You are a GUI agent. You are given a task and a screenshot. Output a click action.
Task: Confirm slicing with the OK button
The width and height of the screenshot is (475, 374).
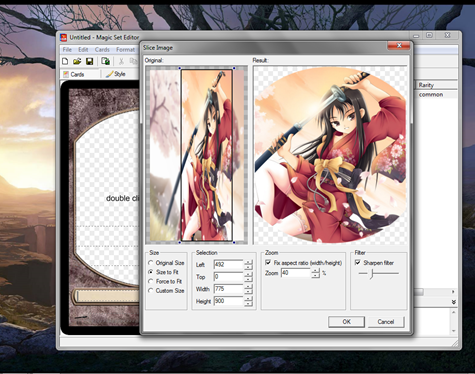click(x=346, y=322)
